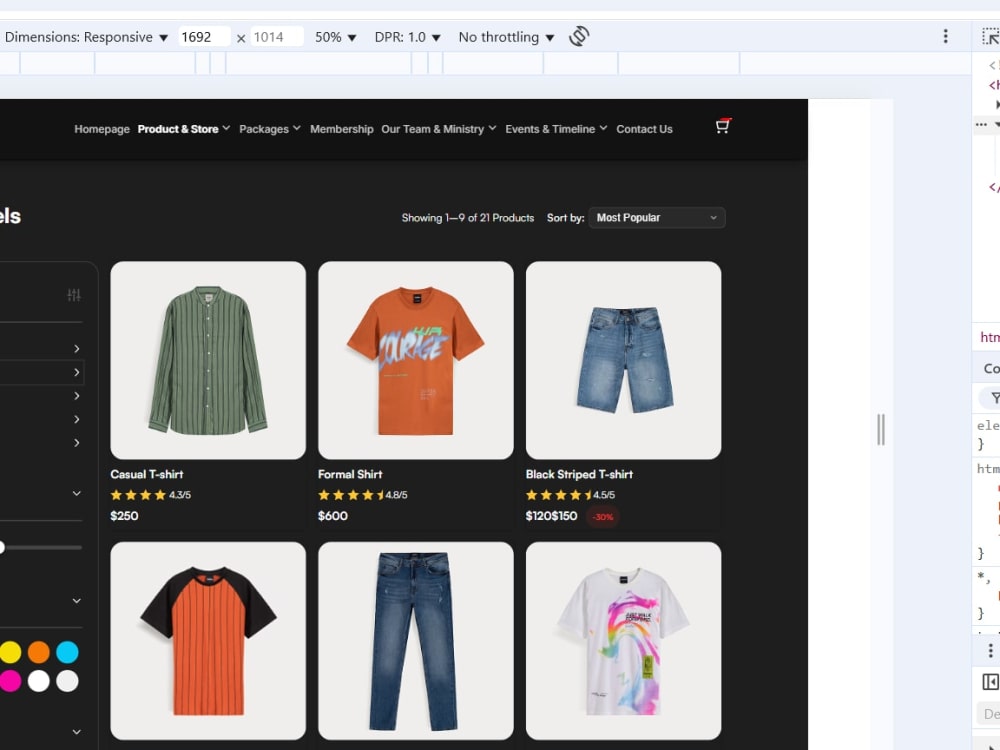Viewport: 1000px width, 750px height.
Task: Expand the first filter category chevron
Action: (77, 349)
